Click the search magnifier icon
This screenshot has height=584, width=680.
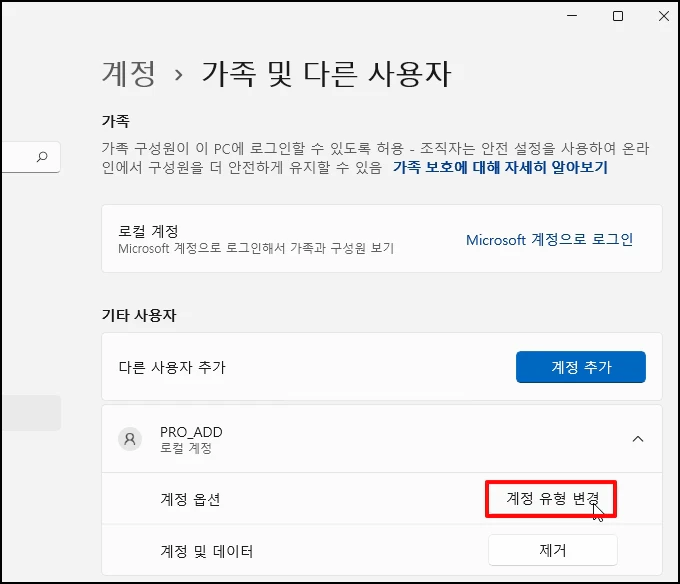click(42, 157)
